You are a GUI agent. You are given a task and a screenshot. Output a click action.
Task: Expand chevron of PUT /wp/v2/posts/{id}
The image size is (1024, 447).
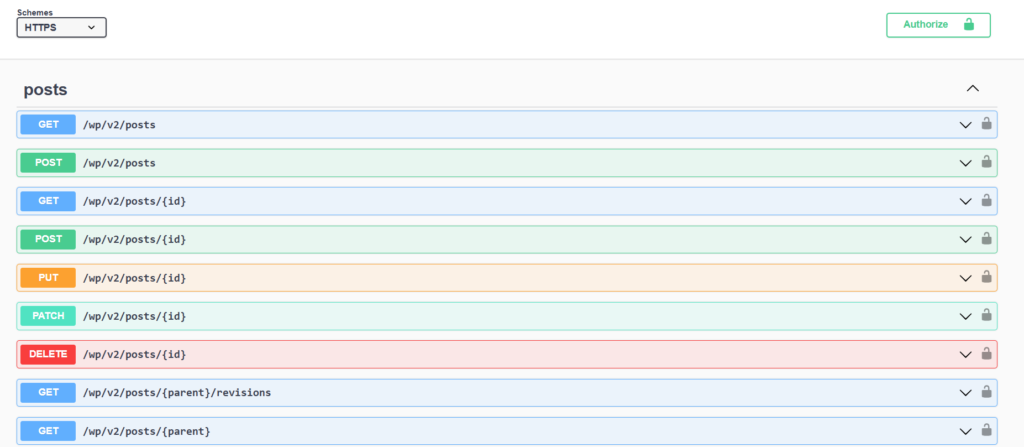[x=965, y=278]
